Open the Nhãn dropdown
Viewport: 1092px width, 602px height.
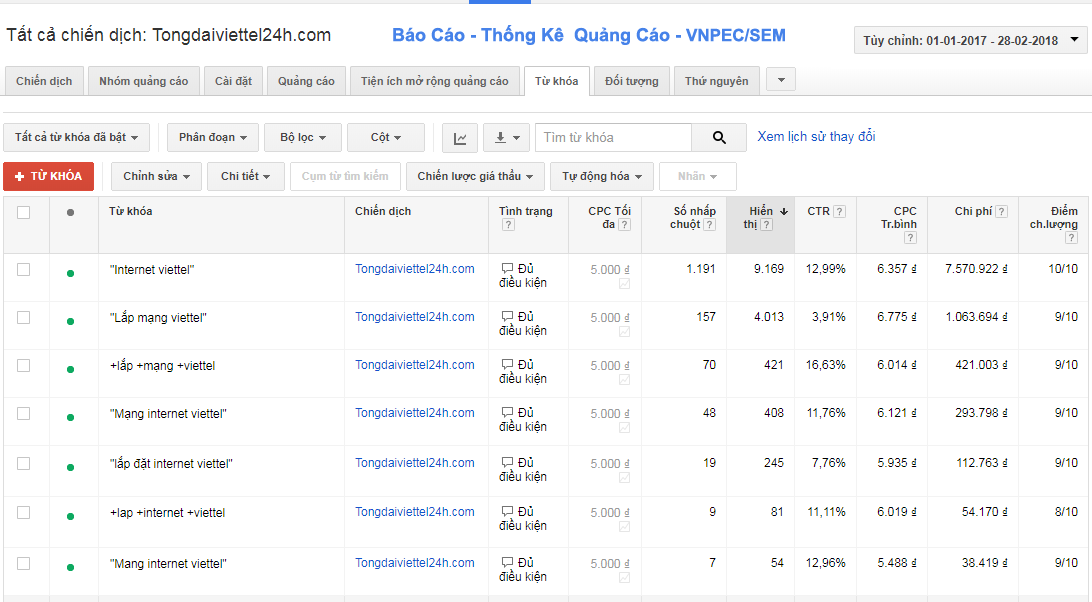coord(698,176)
